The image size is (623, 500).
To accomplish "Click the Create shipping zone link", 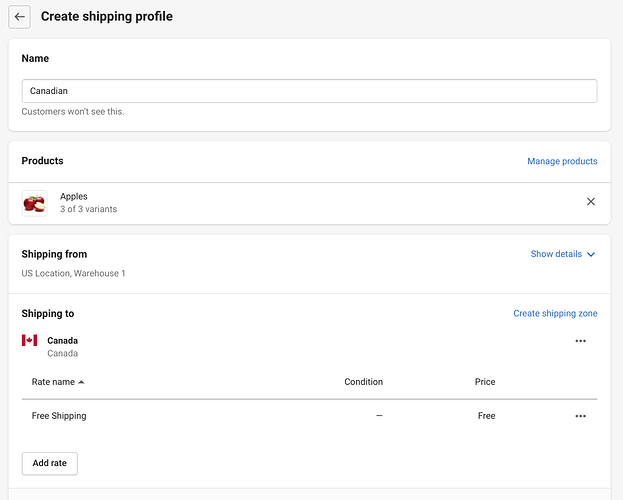I will 555,314.
